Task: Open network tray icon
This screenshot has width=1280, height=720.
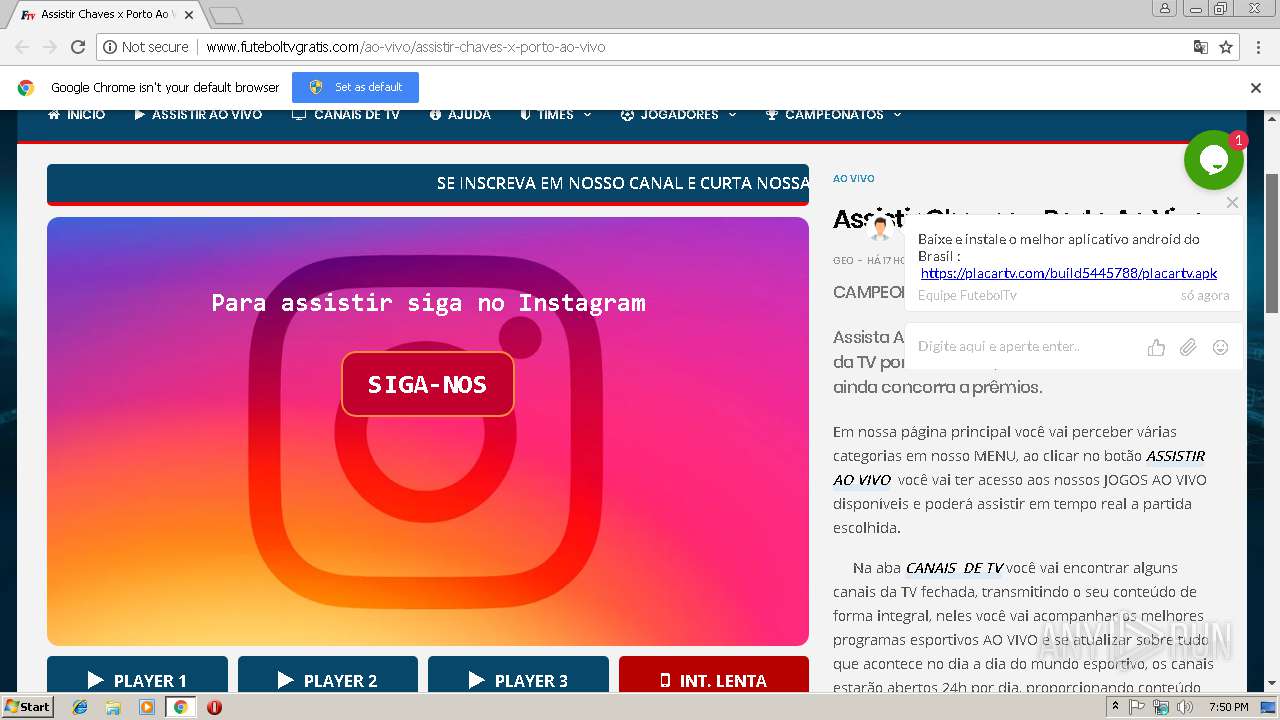Action: [x=1161, y=707]
